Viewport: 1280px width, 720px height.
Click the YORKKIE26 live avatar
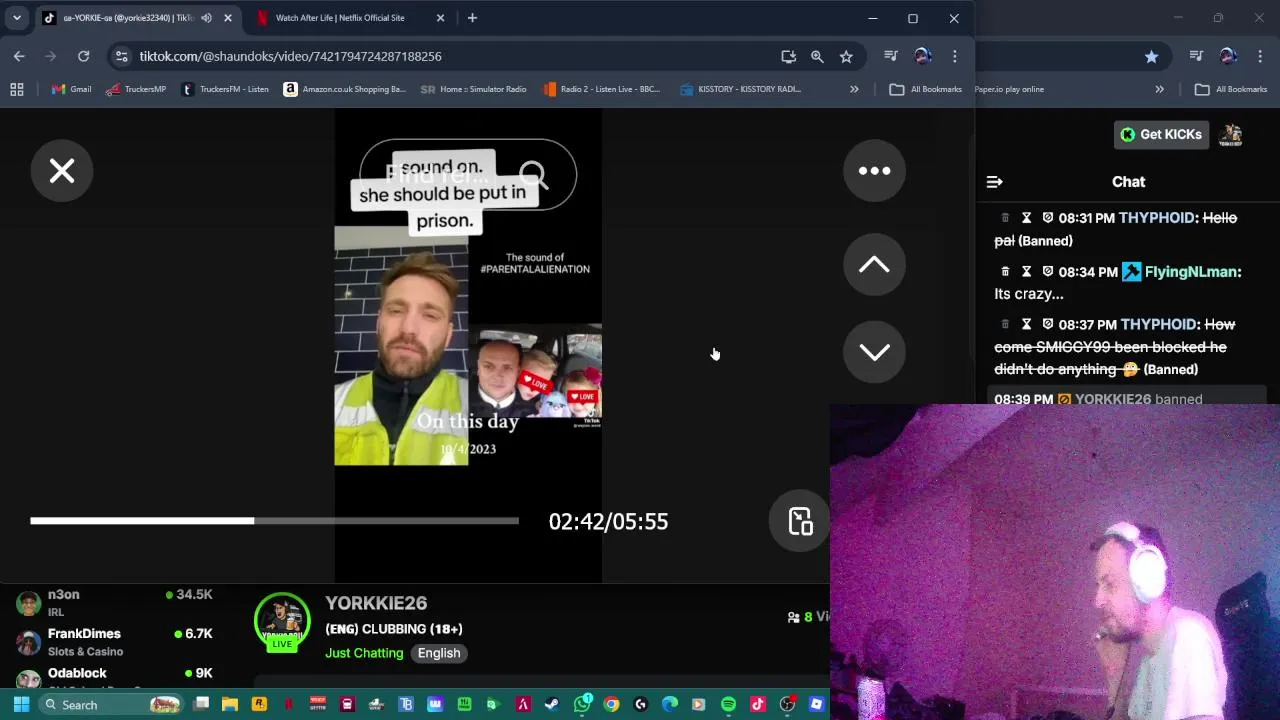pos(282,622)
